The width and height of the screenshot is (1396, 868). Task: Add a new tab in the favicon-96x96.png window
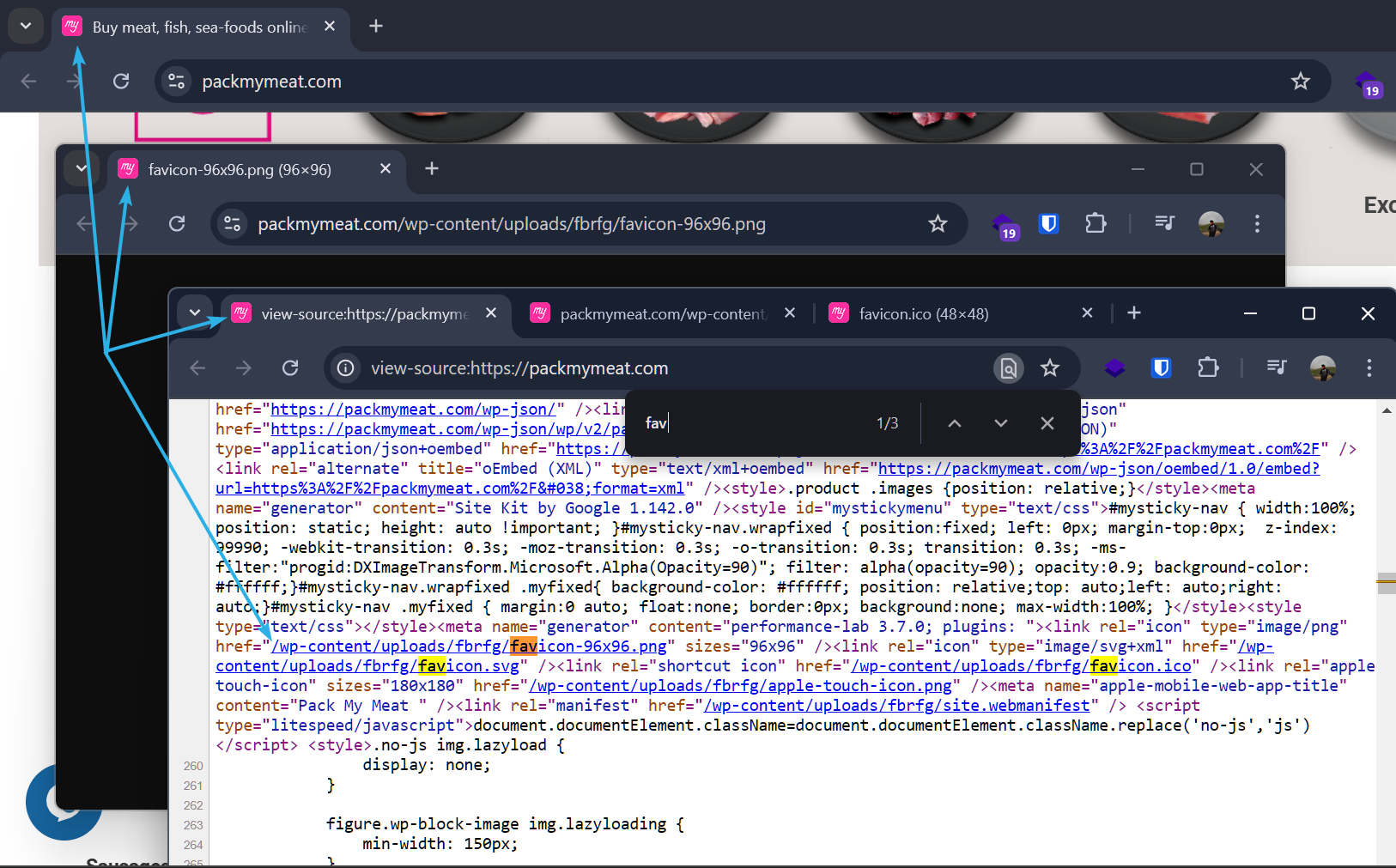pyautogui.click(x=432, y=168)
